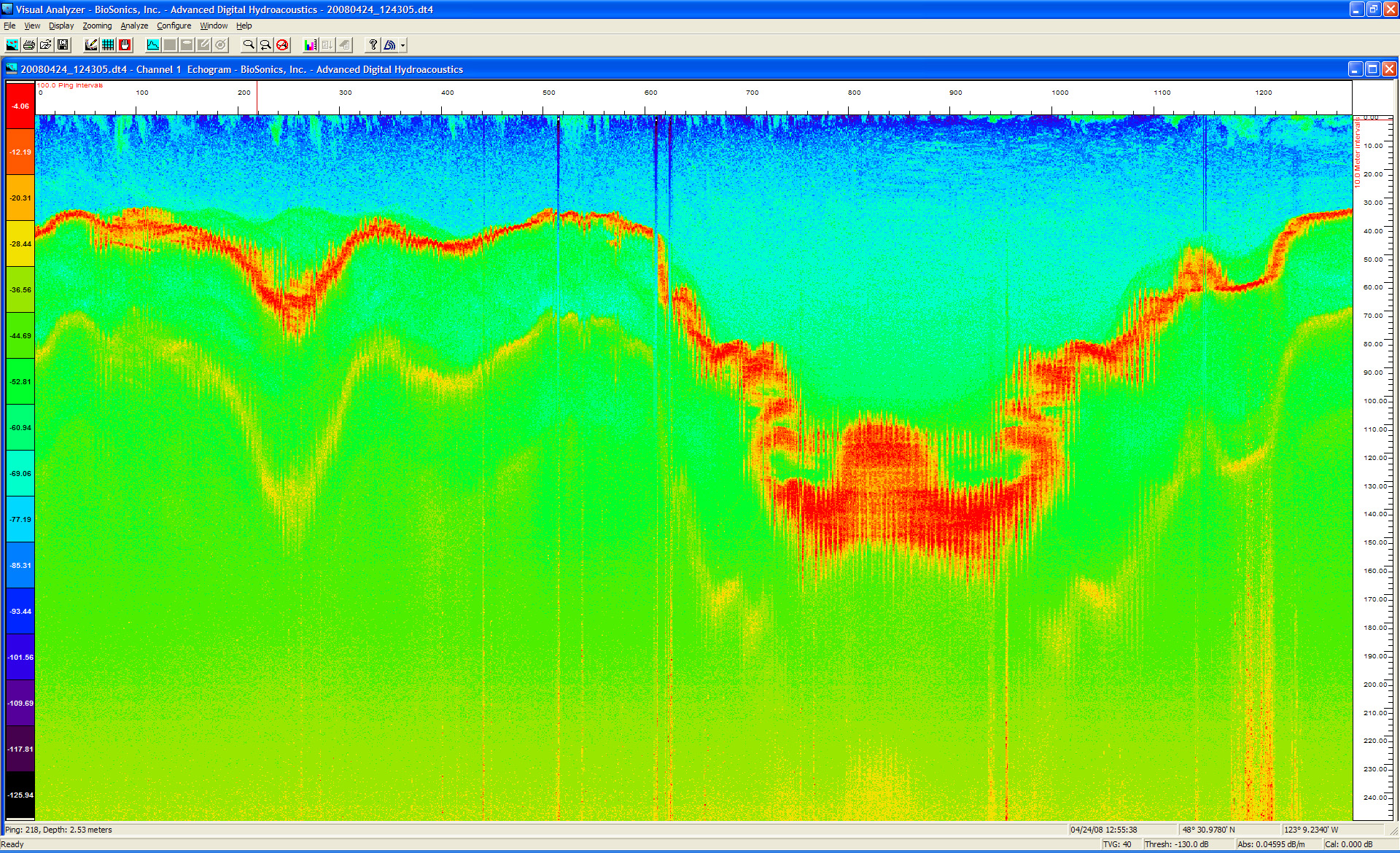1400x853 pixels.
Task: Select the magnifier zoom tool
Action: click(249, 45)
